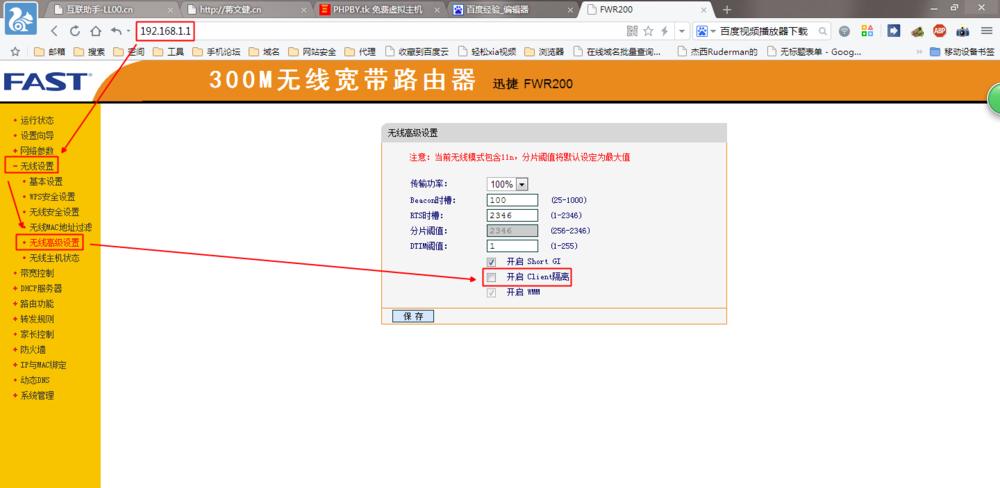Click the gray WiFi extension icon
1000x488 pixels.
coord(844,31)
